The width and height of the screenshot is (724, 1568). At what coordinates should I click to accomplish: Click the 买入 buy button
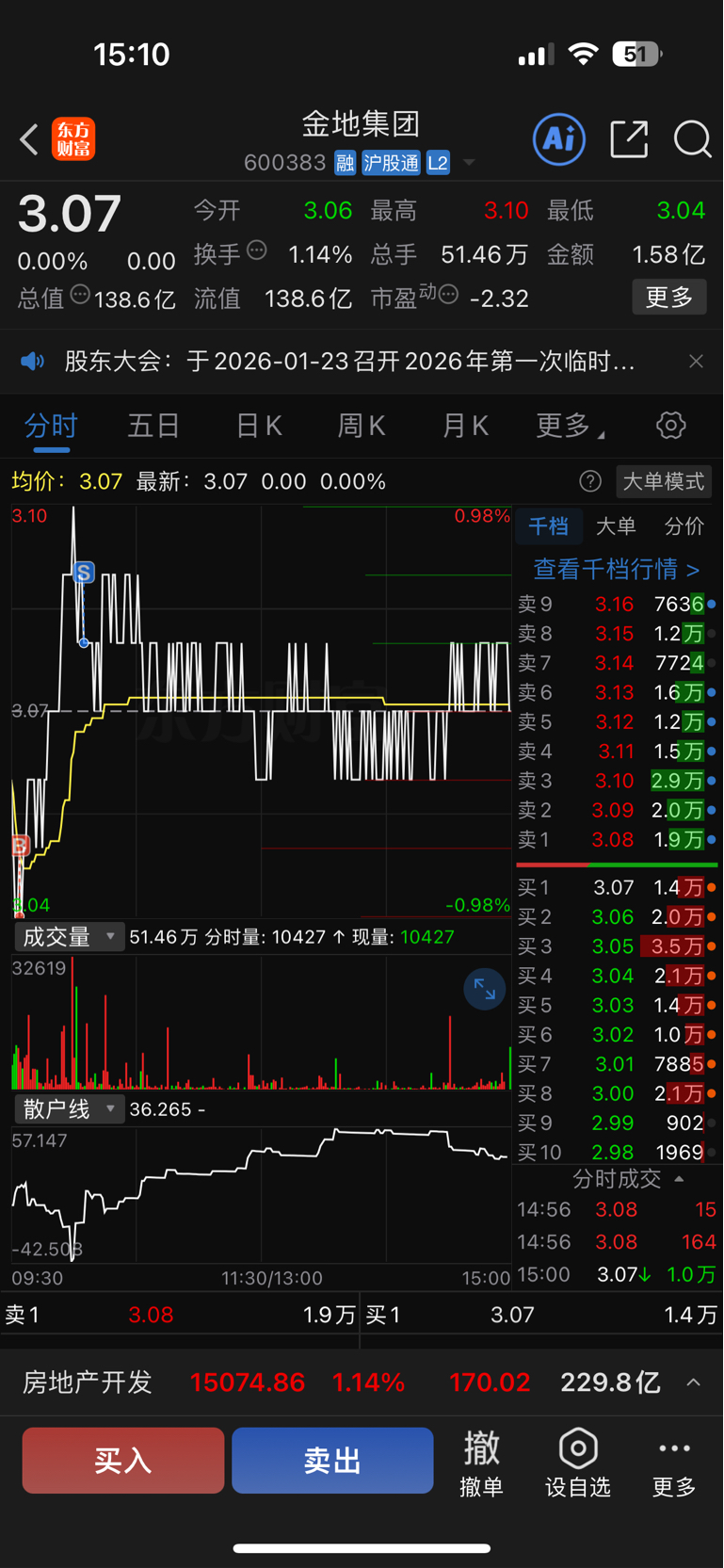123,1461
